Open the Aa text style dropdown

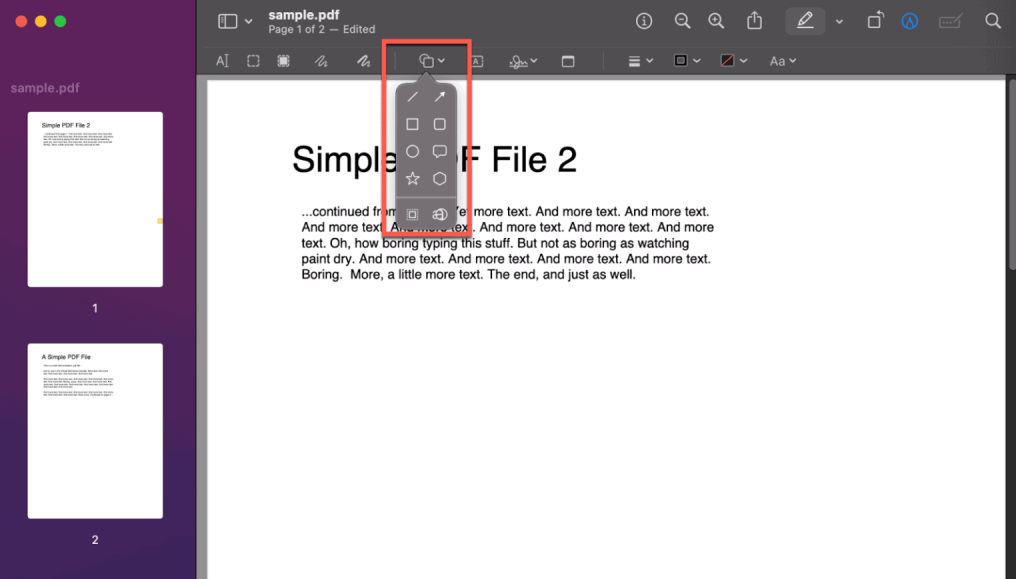tap(783, 60)
